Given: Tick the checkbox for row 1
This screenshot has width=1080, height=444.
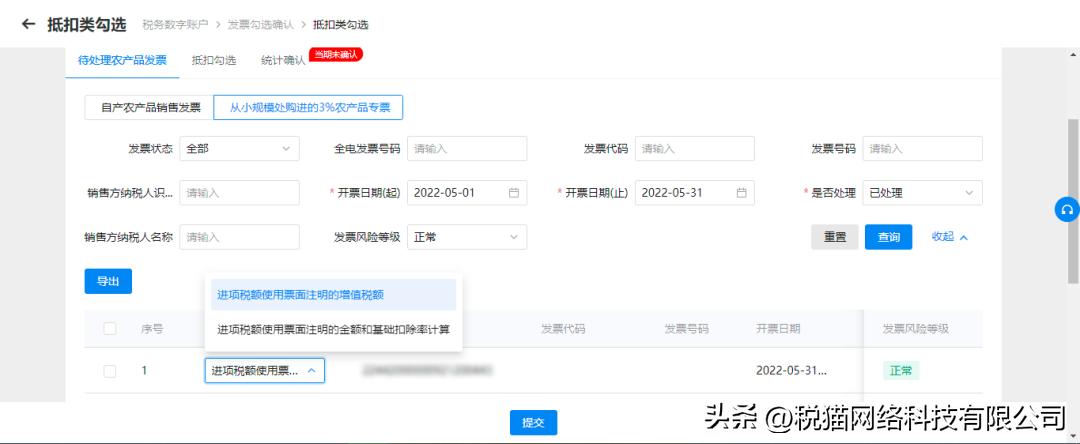Looking at the screenshot, I should [110, 371].
